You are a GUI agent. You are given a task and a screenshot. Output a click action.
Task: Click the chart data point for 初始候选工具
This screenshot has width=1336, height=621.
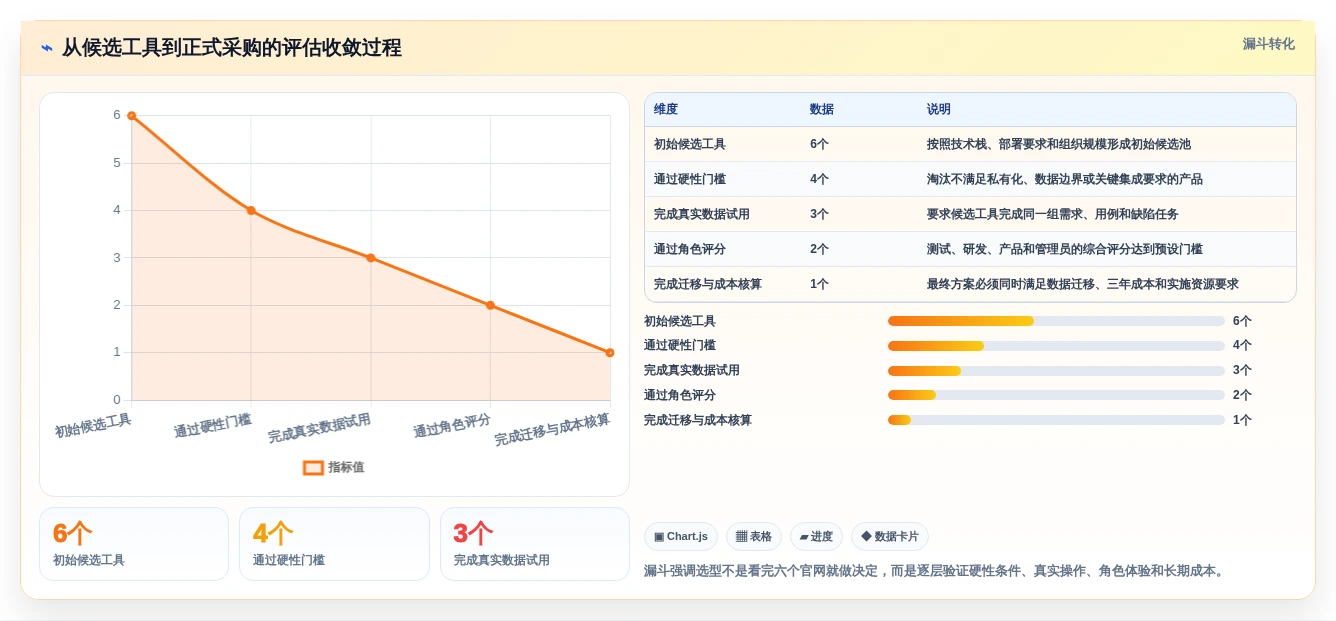tap(131, 116)
